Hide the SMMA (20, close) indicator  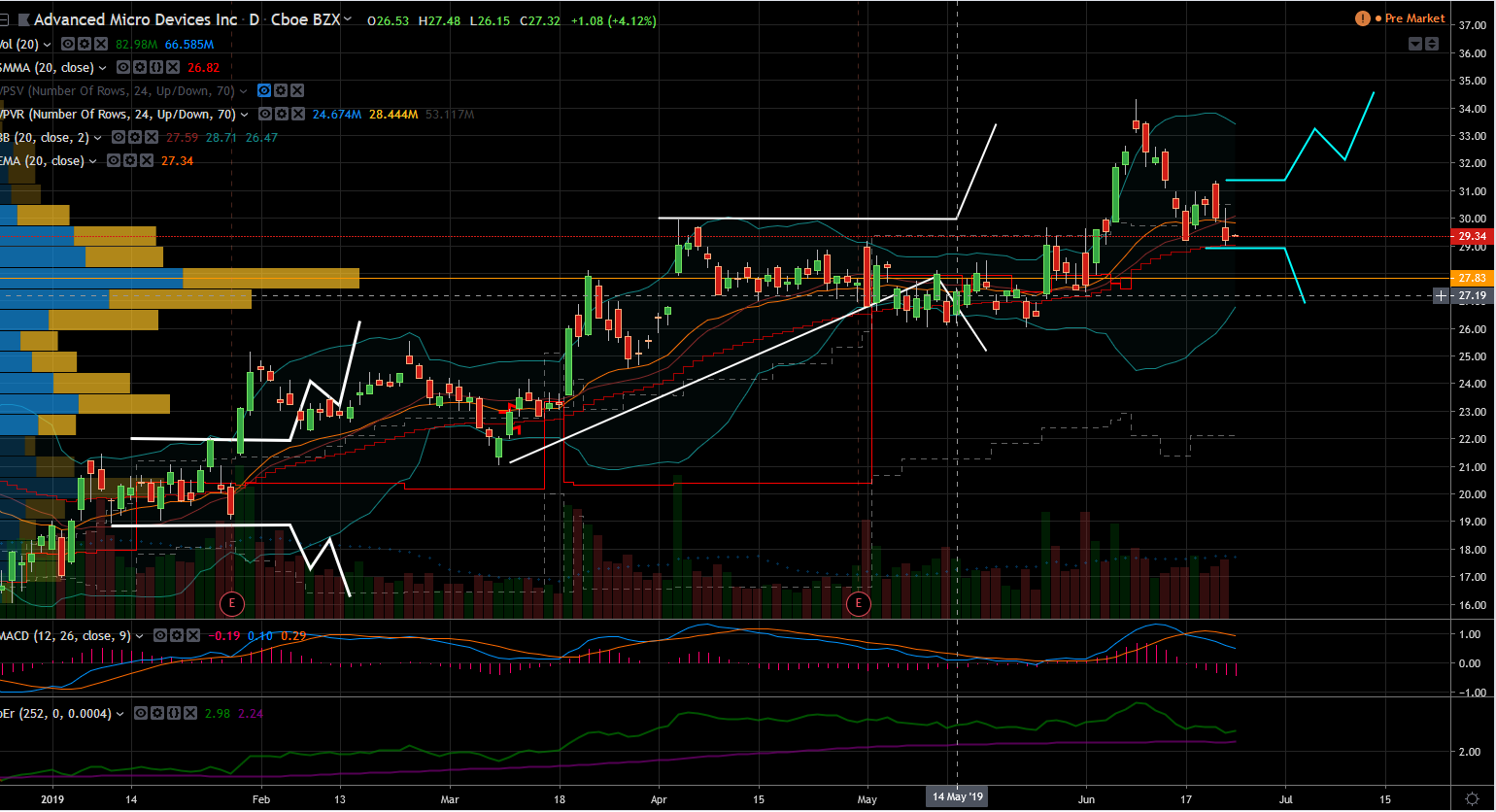(x=124, y=67)
